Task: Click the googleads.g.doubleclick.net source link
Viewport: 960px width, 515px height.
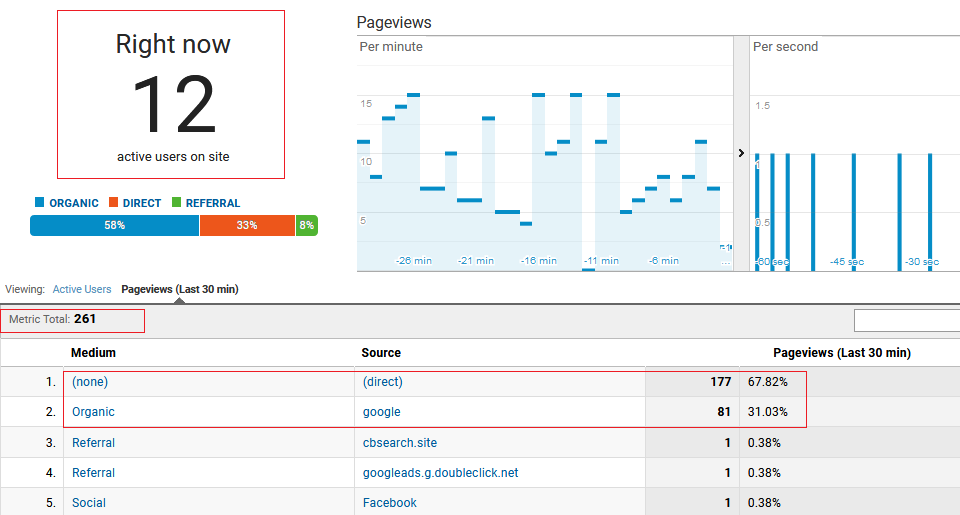Action: pyautogui.click(x=441, y=472)
